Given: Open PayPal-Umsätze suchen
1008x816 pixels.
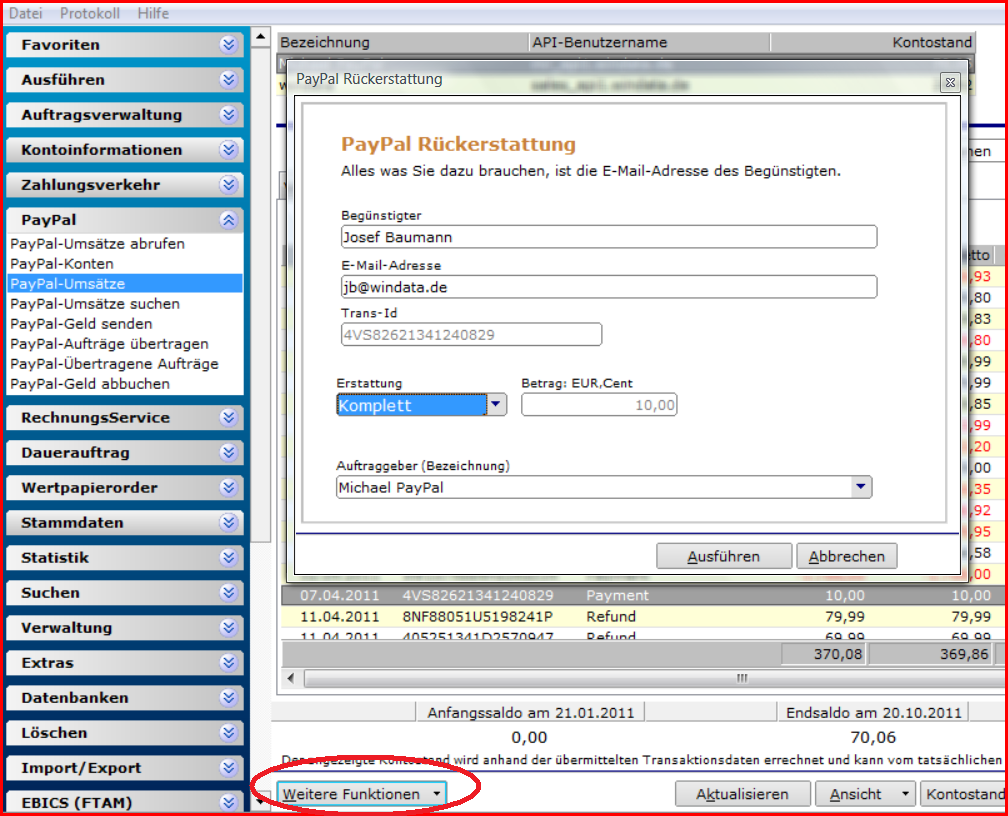Looking at the screenshot, I should pos(95,304).
